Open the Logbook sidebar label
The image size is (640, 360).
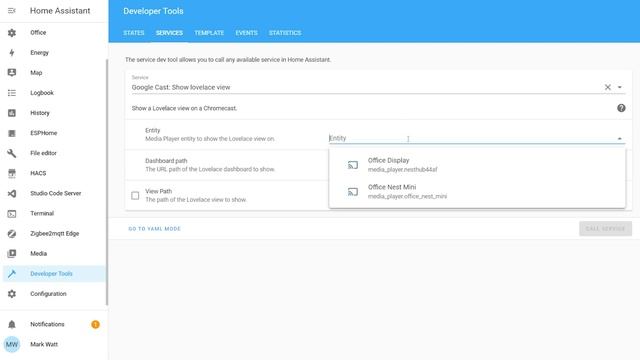pos(42,93)
